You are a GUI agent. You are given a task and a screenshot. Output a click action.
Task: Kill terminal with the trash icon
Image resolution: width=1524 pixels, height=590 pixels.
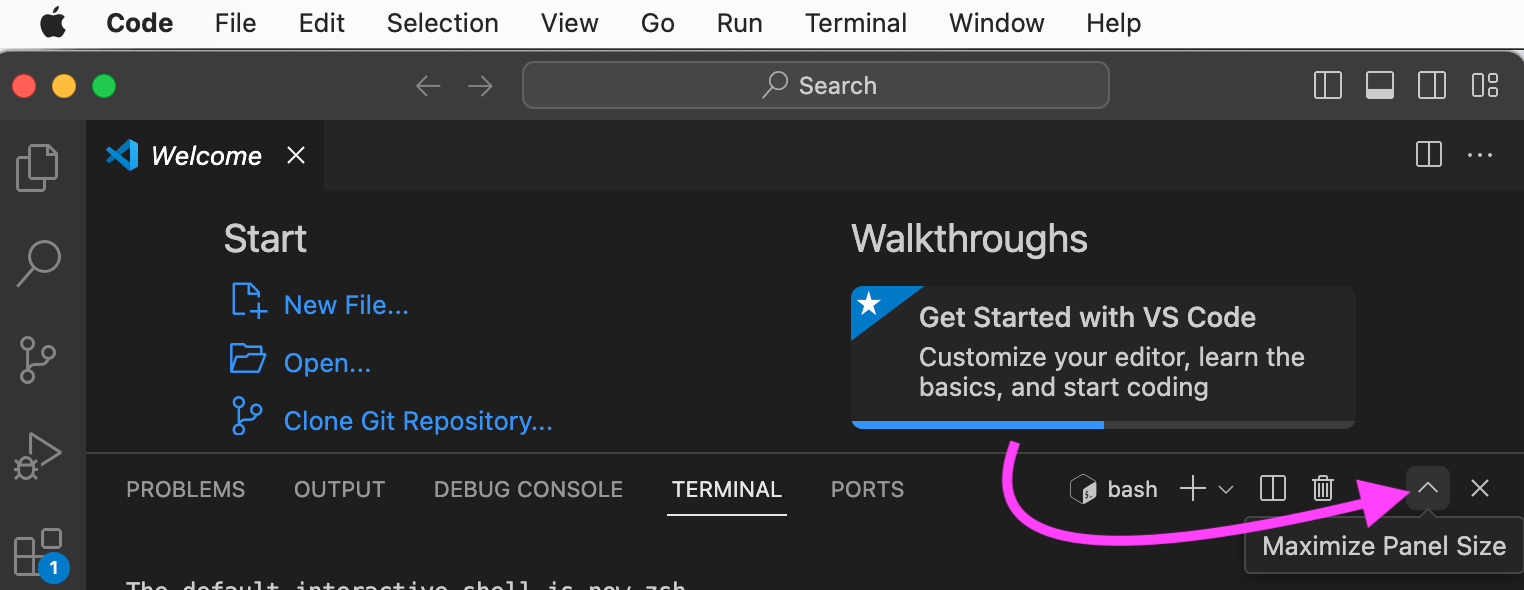click(x=1323, y=489)
